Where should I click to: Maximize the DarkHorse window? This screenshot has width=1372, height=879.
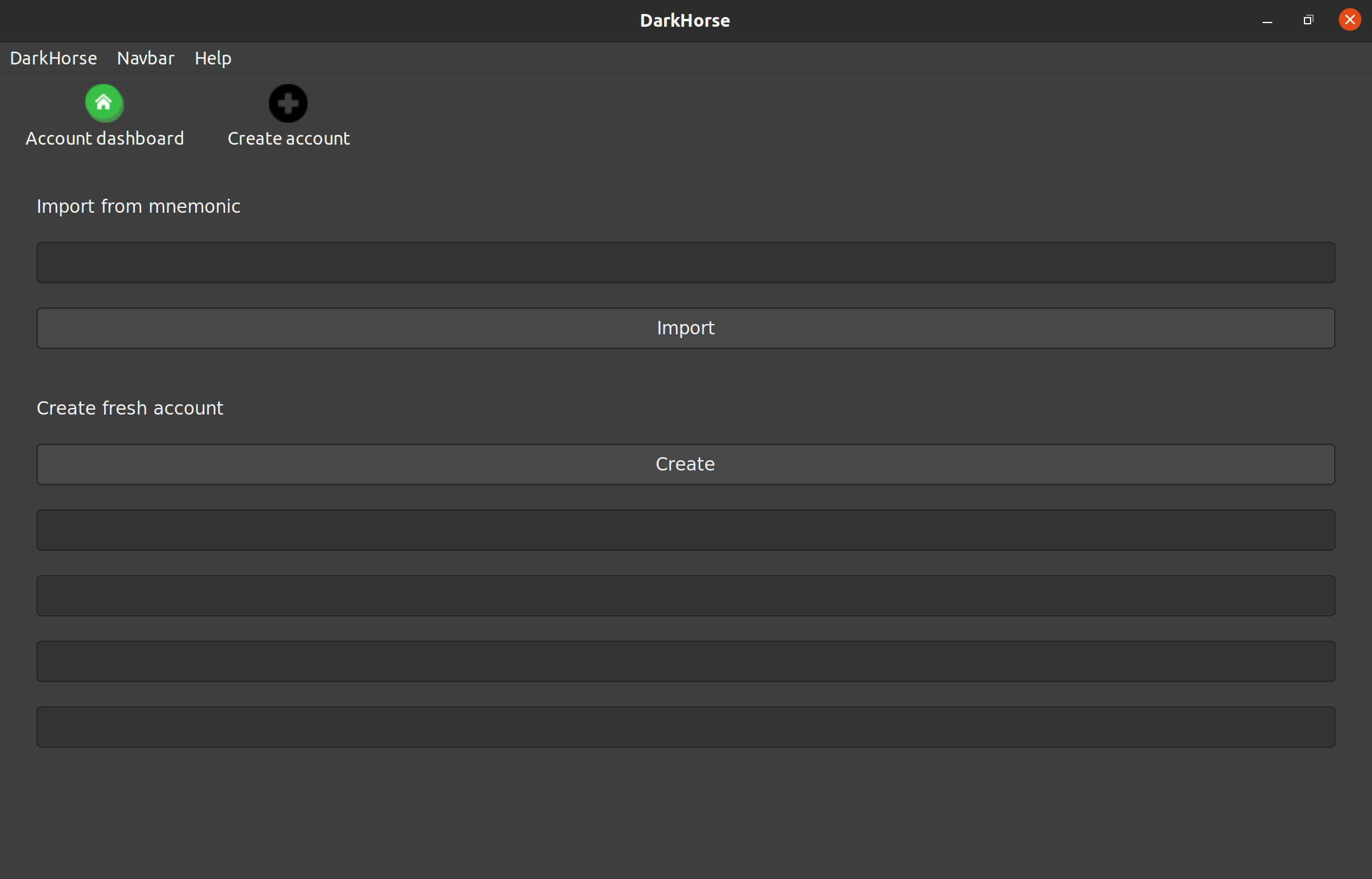(x=1308, y=21)
